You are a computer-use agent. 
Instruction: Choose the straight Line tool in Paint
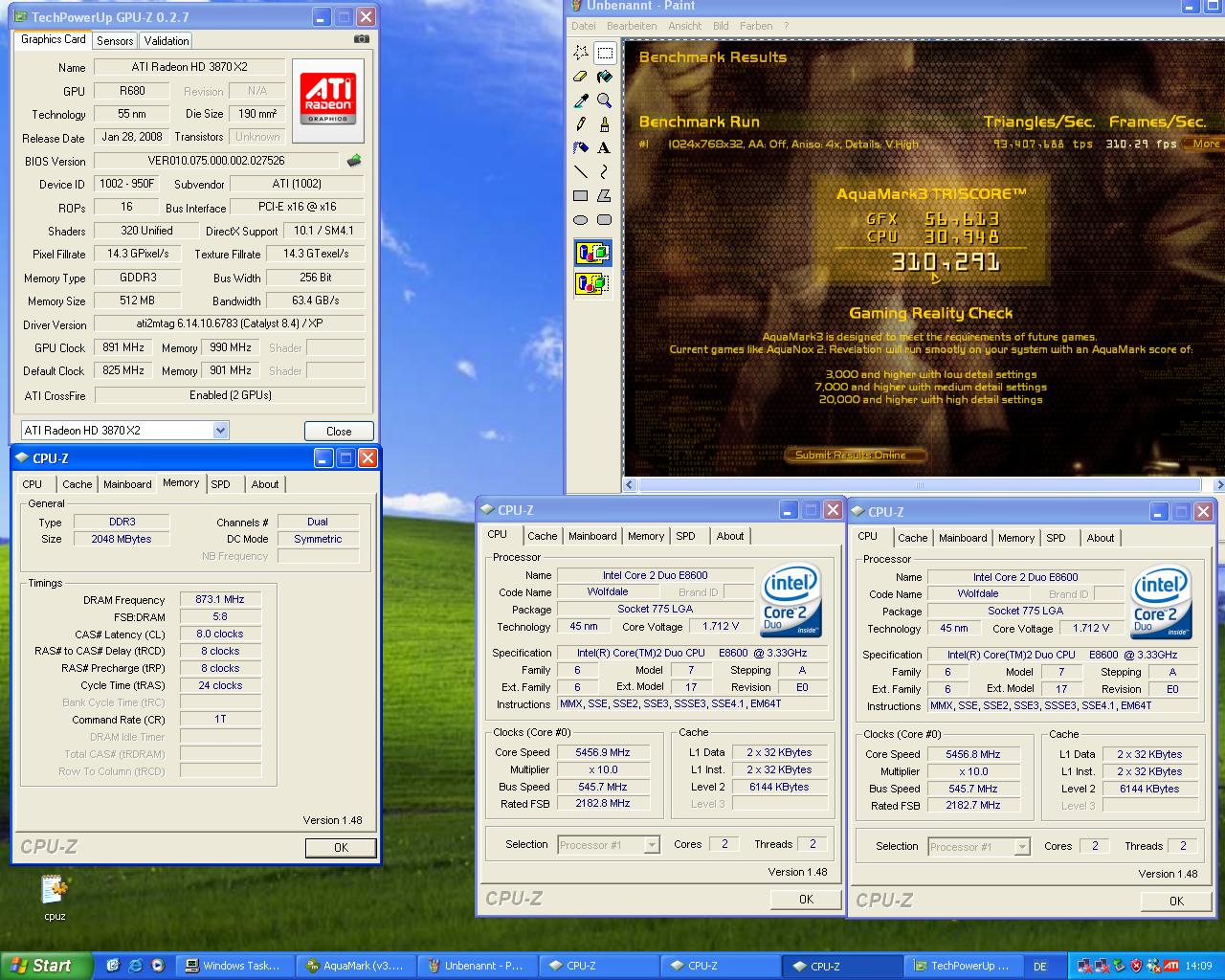(581, 172)
